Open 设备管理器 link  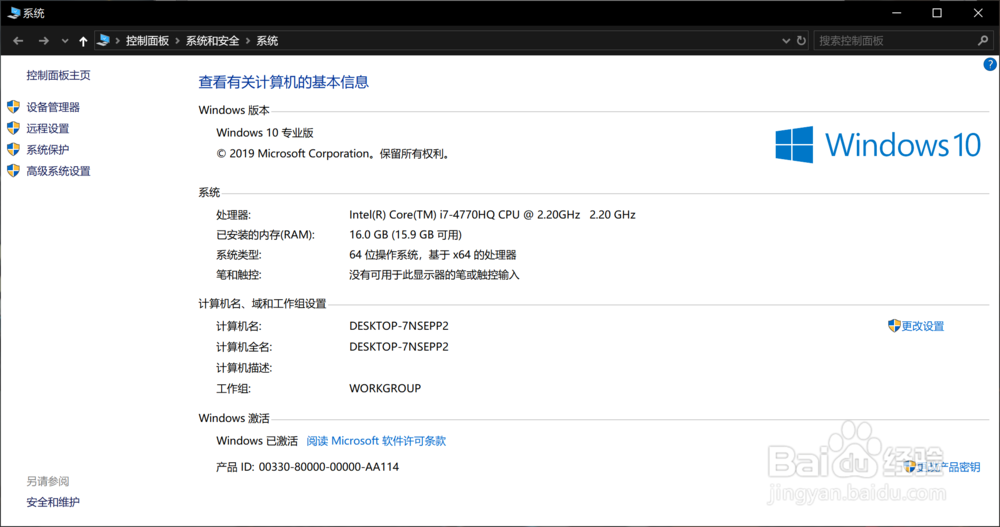53,107
